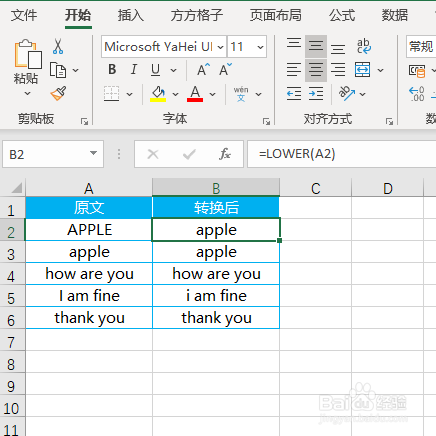Switch to the 方方格子 tab
436x436 pixels.
point(197,15)
